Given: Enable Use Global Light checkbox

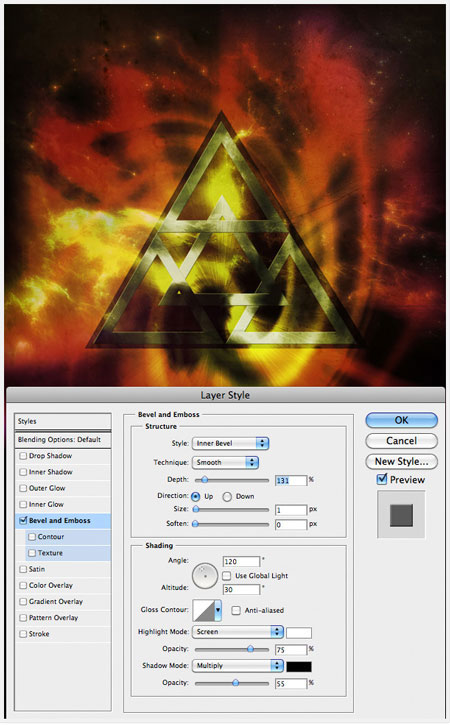Looking at the screenshot, I should pos(227,576).
